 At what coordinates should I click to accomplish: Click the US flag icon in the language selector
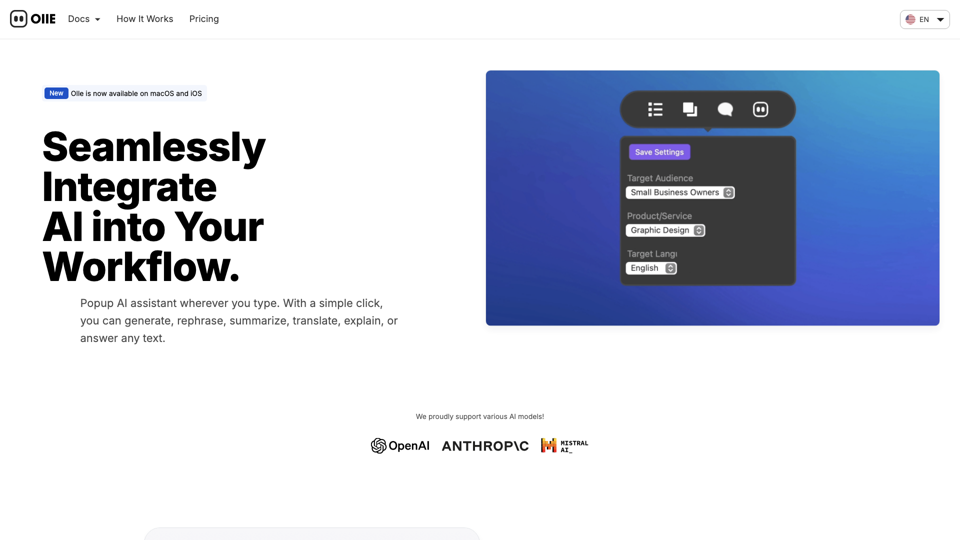click(x=910, y=19)
